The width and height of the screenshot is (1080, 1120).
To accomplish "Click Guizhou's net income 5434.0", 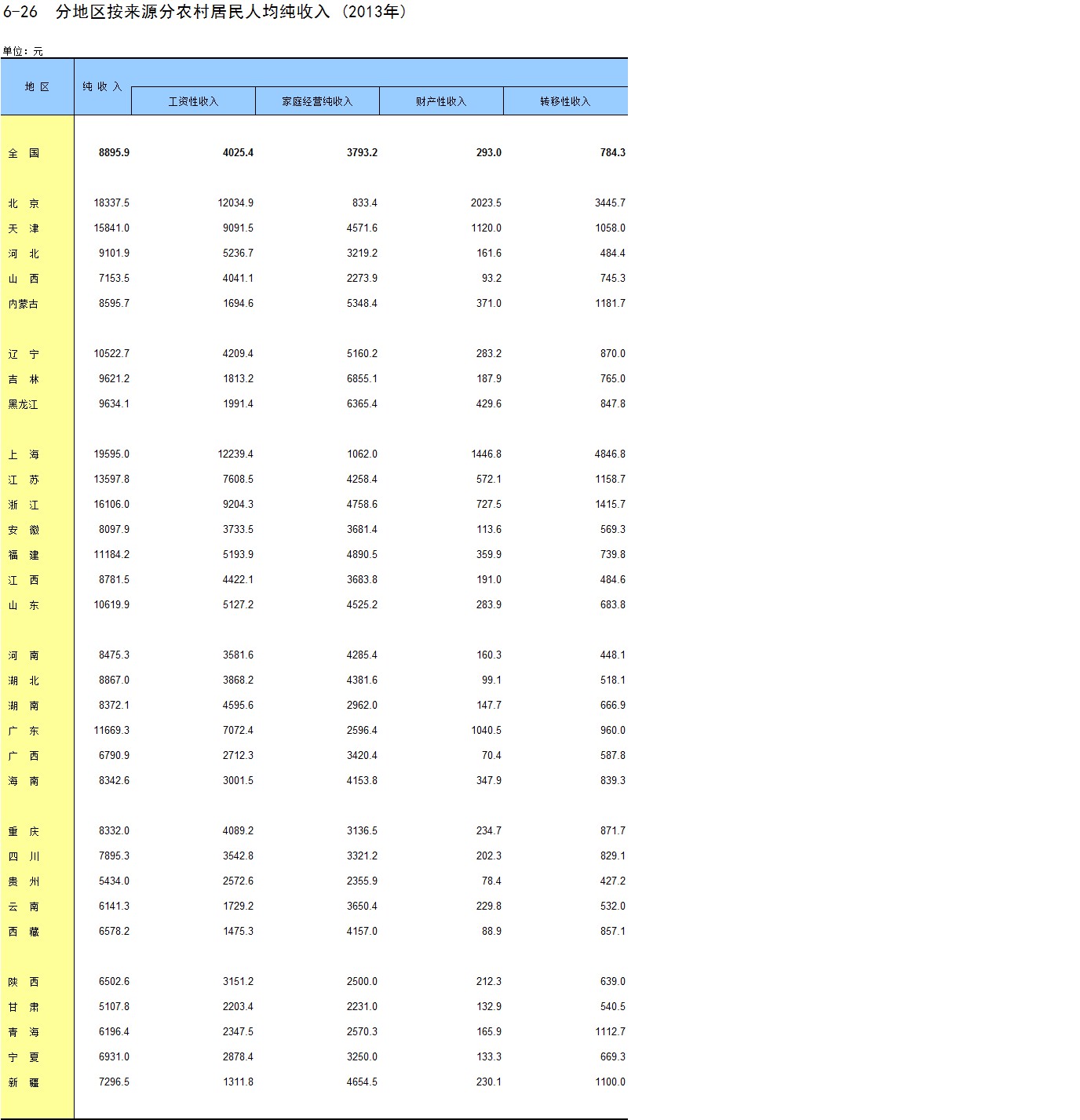I will (114, 881).
